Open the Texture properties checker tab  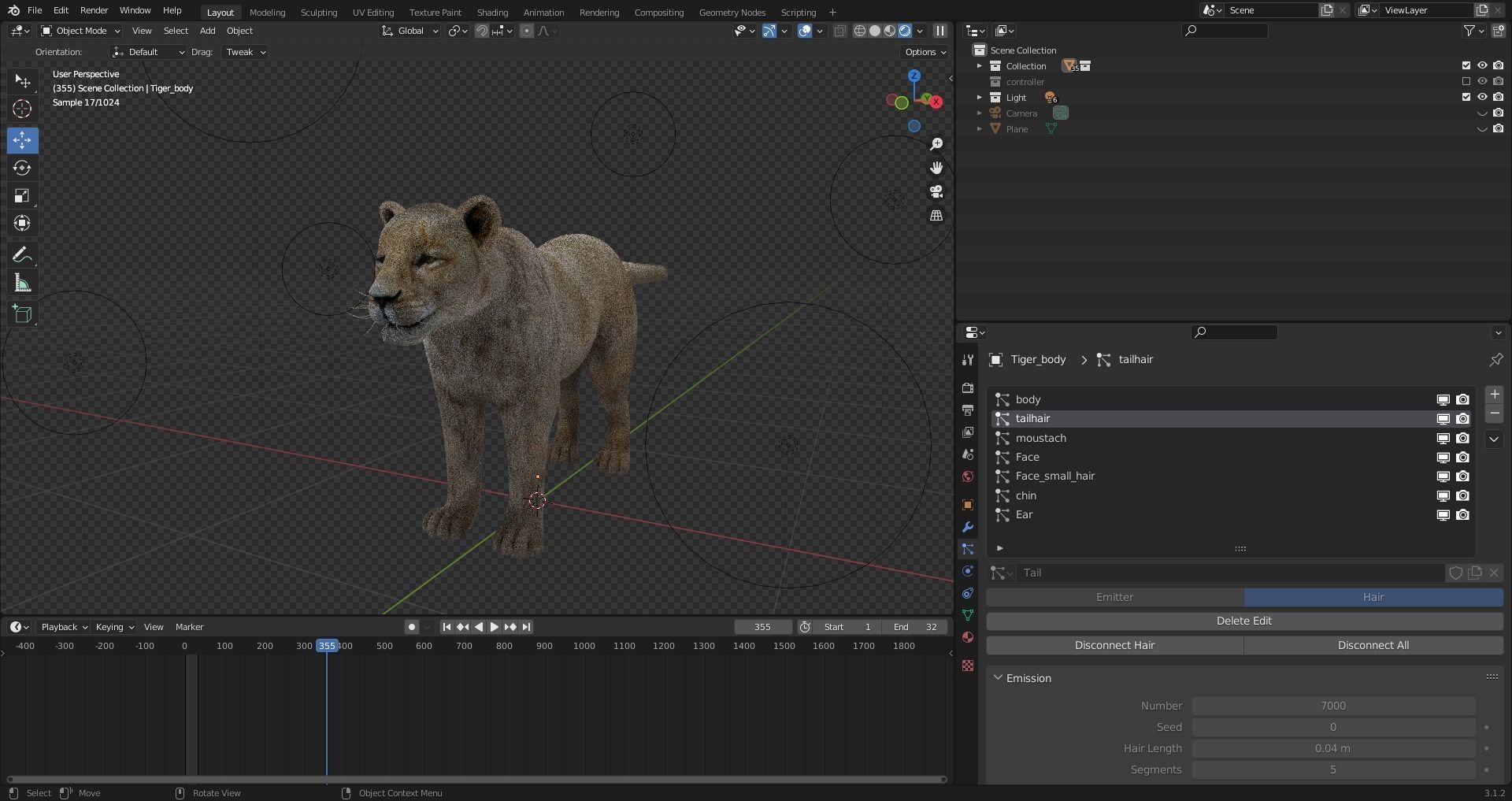tap(968, 666)
